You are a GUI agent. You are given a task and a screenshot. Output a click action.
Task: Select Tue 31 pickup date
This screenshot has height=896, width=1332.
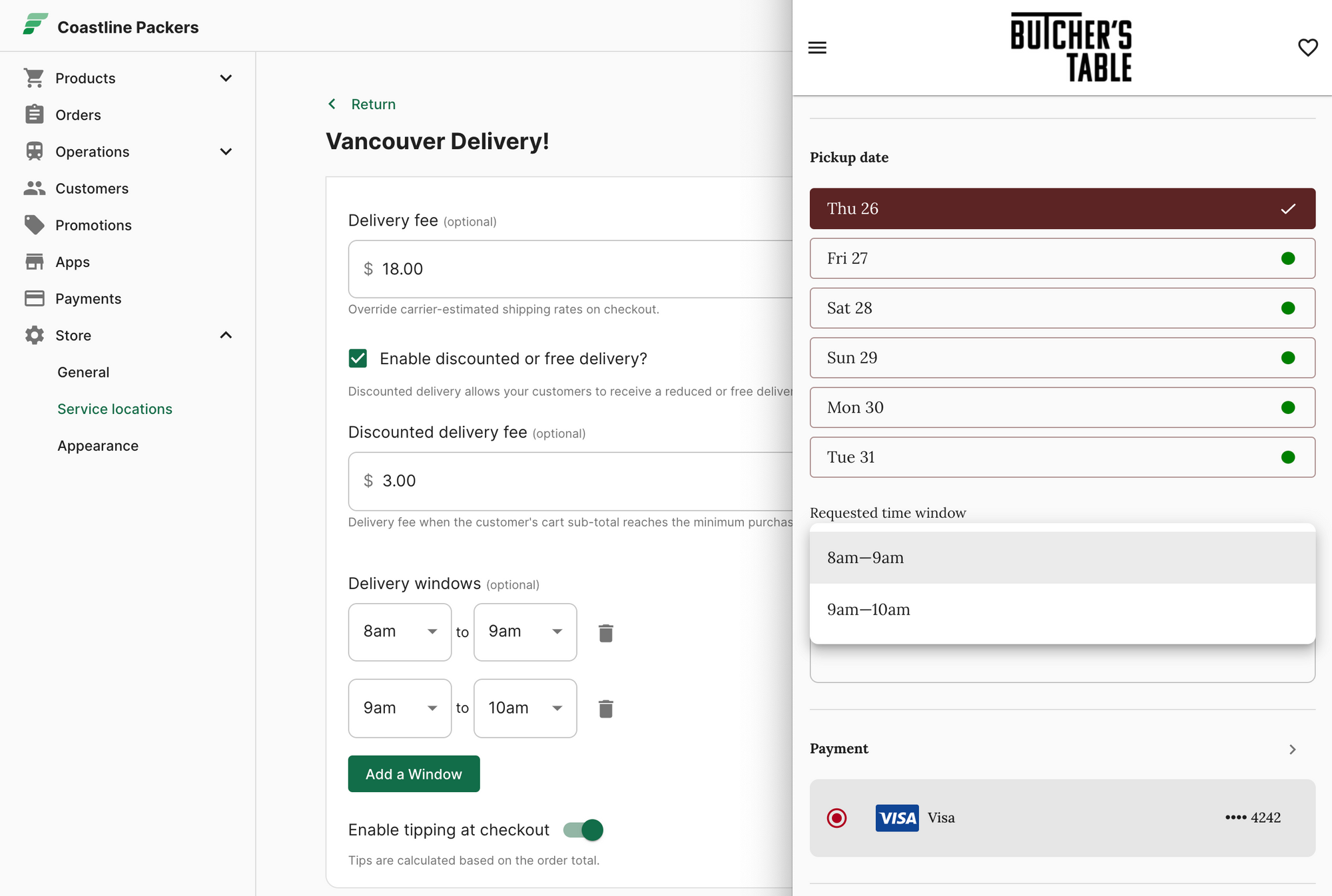coord(1062,457)
